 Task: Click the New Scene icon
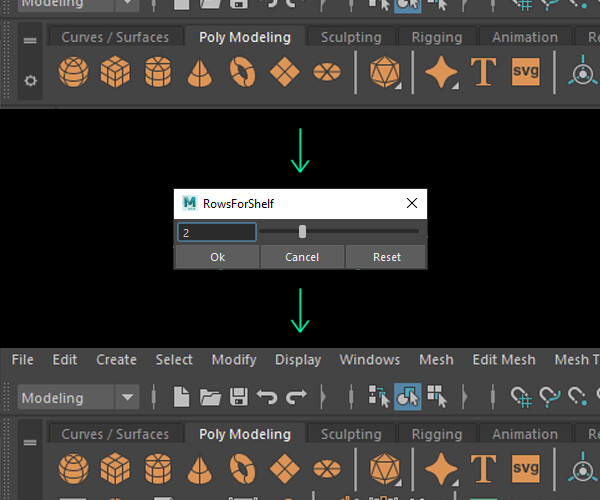click(181, 397)
